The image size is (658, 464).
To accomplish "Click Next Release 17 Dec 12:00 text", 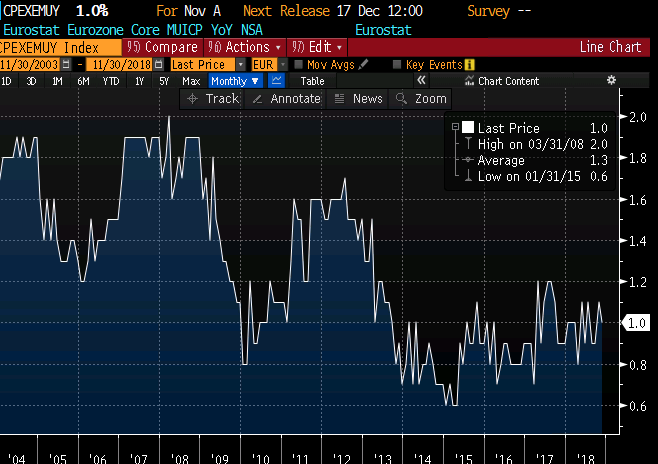I will (x=333, y=11).
